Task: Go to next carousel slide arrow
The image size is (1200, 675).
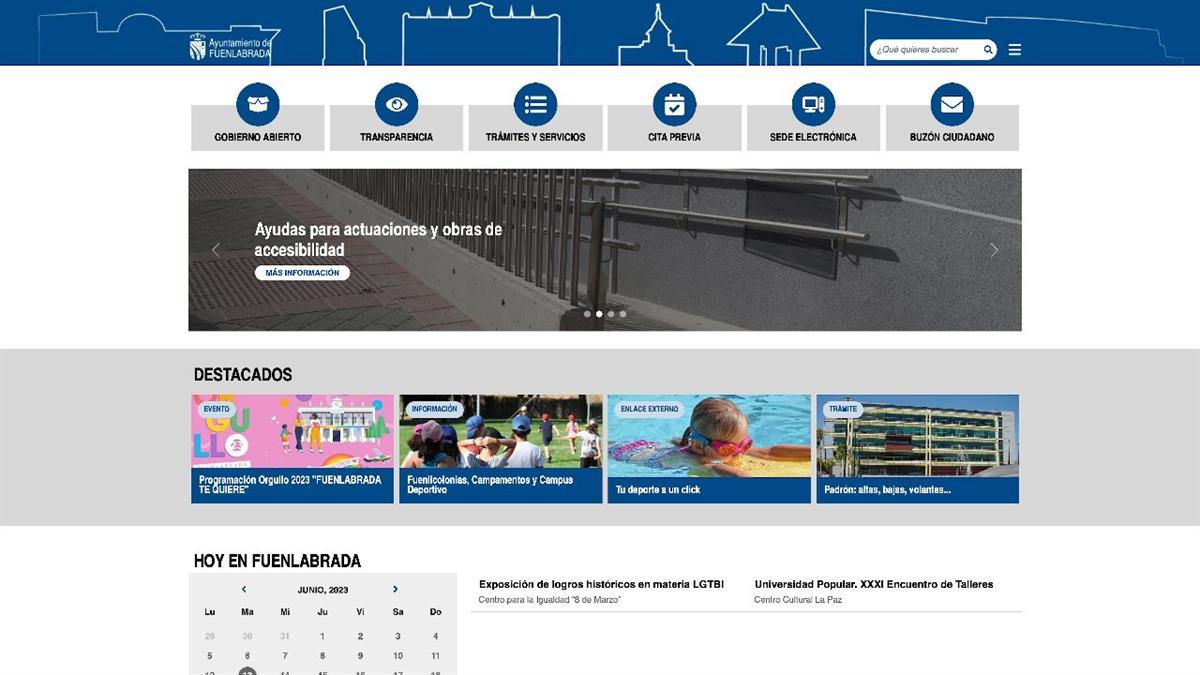Action: [x=994, y=250]
